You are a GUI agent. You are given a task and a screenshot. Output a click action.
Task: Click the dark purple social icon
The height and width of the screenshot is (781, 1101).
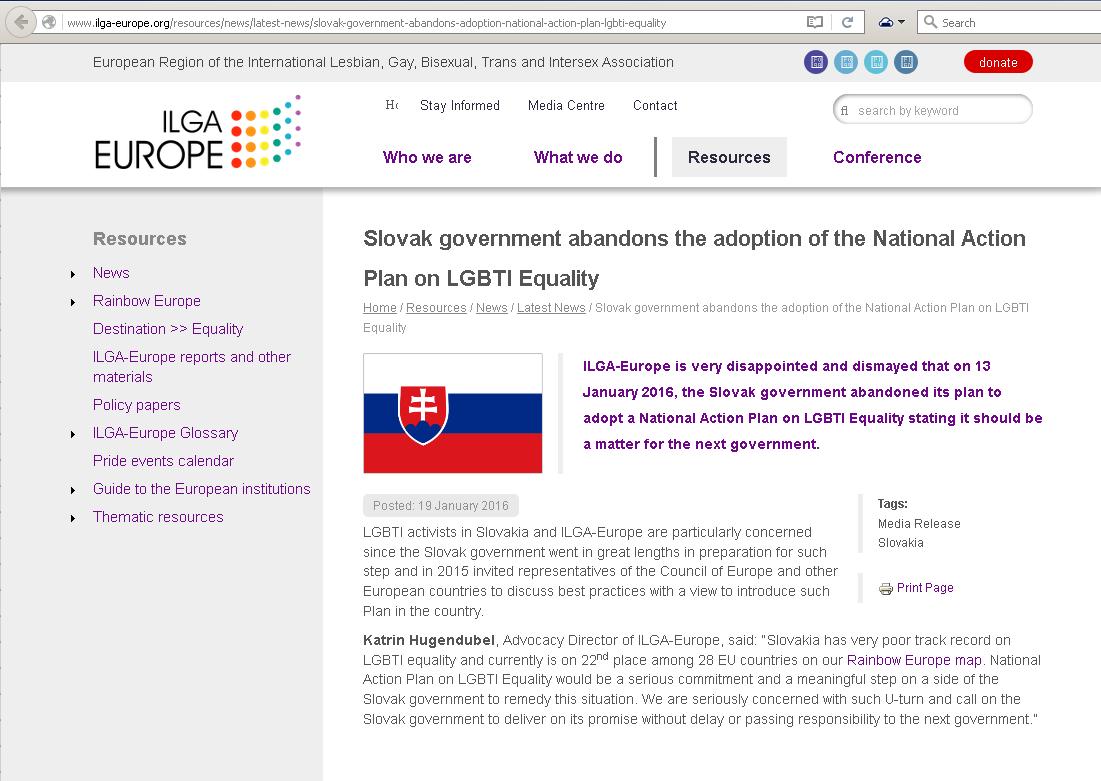pyautogui.click(x=816, y=62)
